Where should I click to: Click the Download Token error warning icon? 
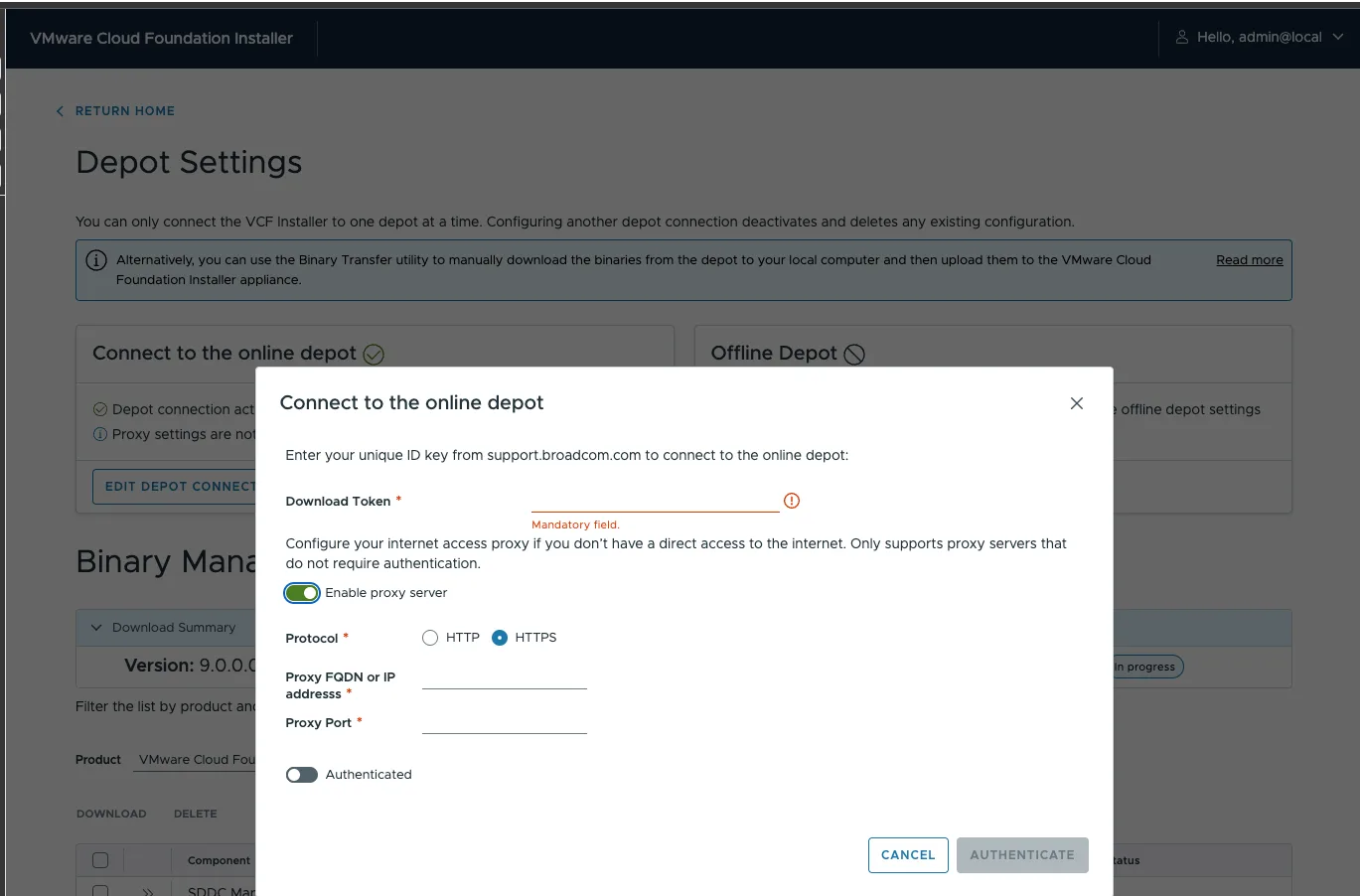coord(792,501)
